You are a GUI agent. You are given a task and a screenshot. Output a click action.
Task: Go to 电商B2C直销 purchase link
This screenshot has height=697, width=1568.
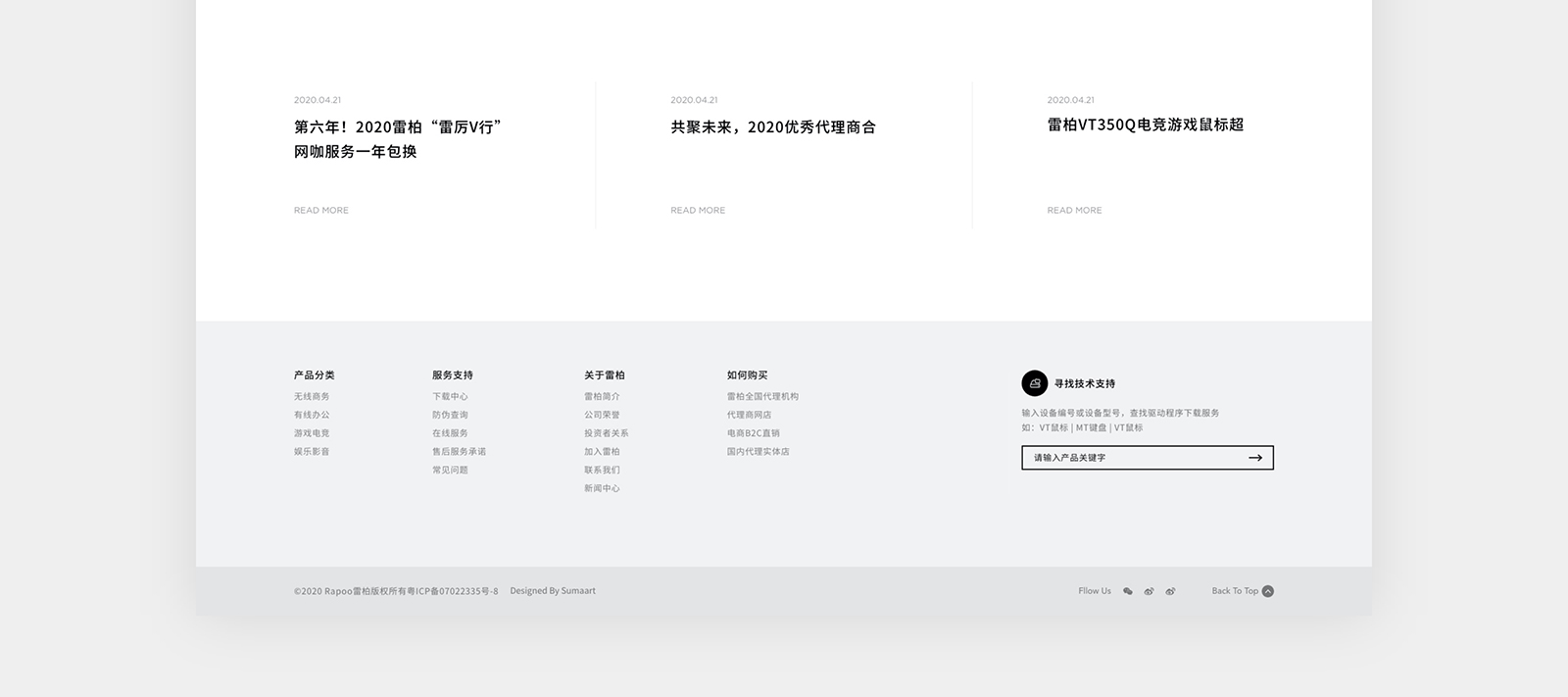(753, 433)
